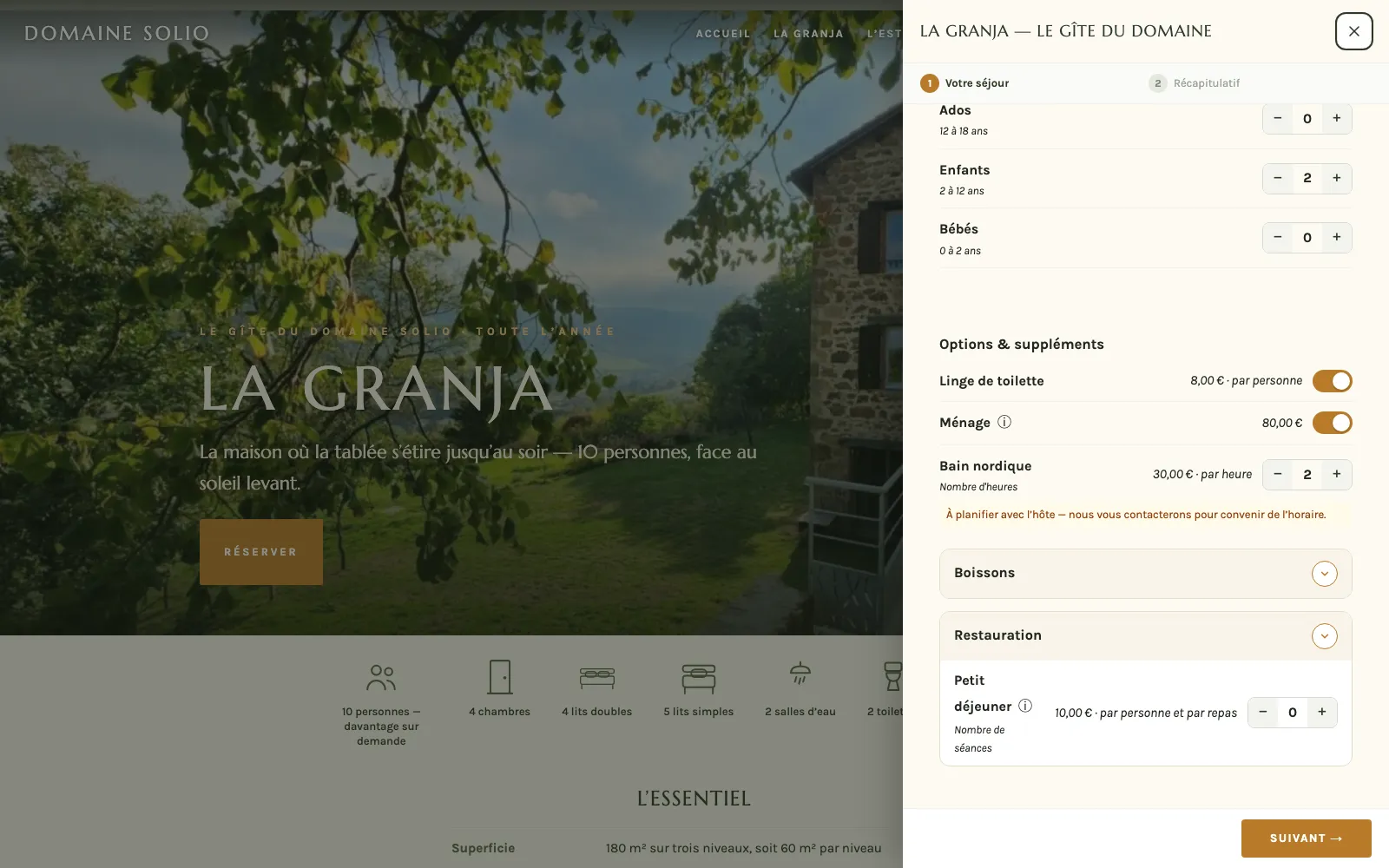Add an hour of Bain nordique
Viewport: 1389px width, 868px height.
click(1337, 474)
